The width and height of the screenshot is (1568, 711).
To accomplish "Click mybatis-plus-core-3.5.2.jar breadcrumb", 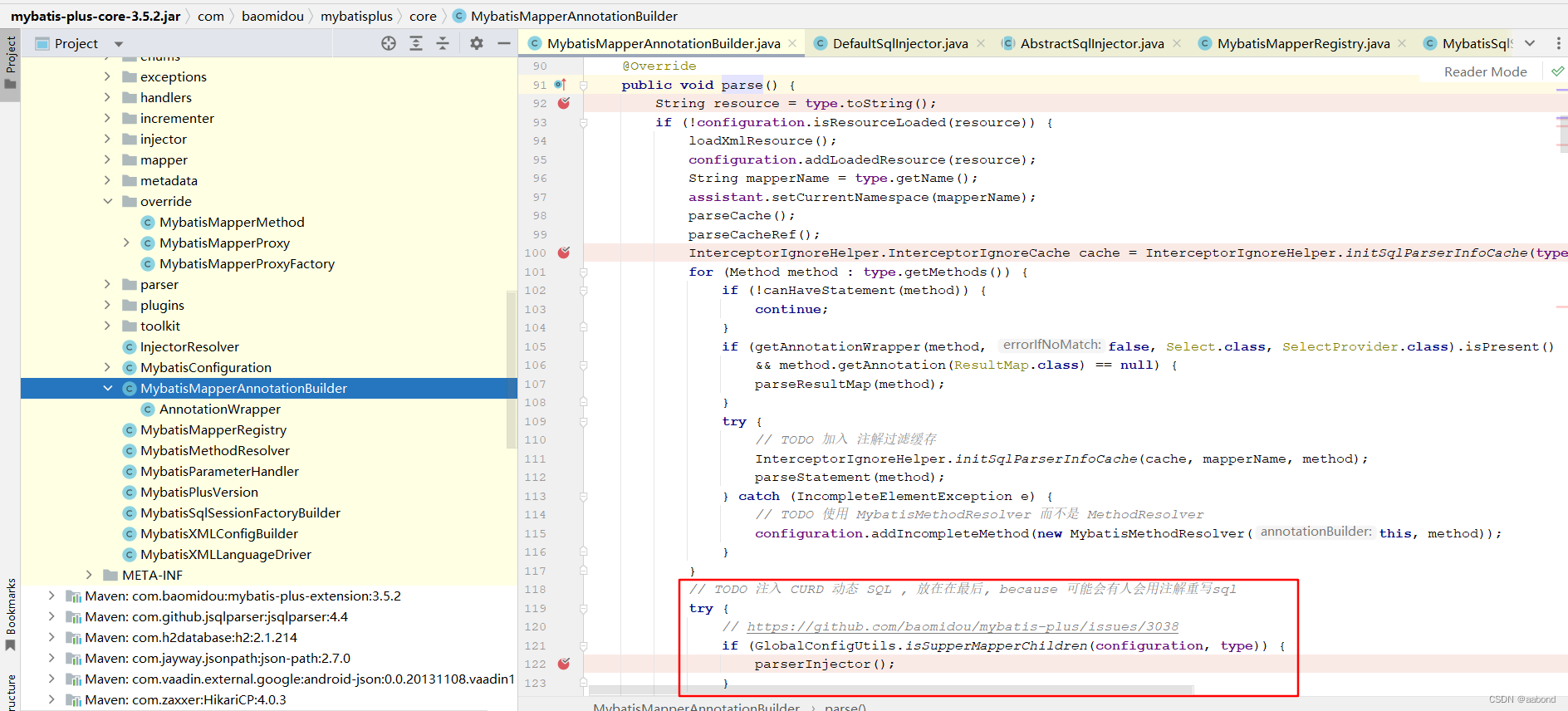I will [x=95, y=16].
